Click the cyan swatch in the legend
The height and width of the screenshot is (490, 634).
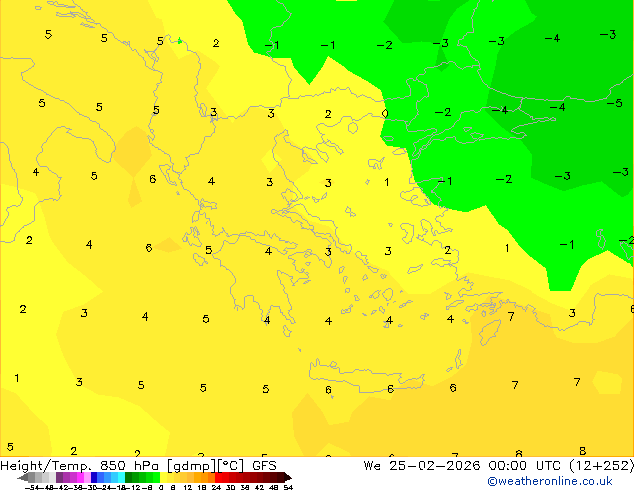click(x=121, y=478)
